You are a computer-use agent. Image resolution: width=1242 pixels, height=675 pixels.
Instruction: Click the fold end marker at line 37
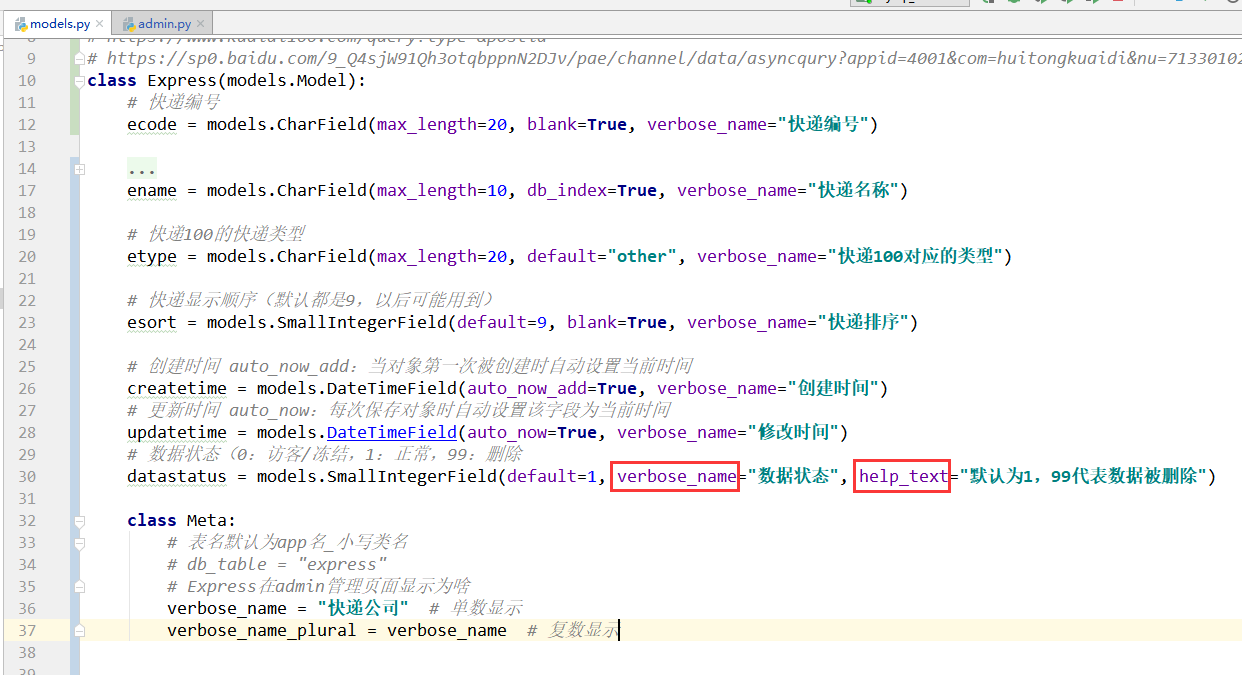point(79,630)
